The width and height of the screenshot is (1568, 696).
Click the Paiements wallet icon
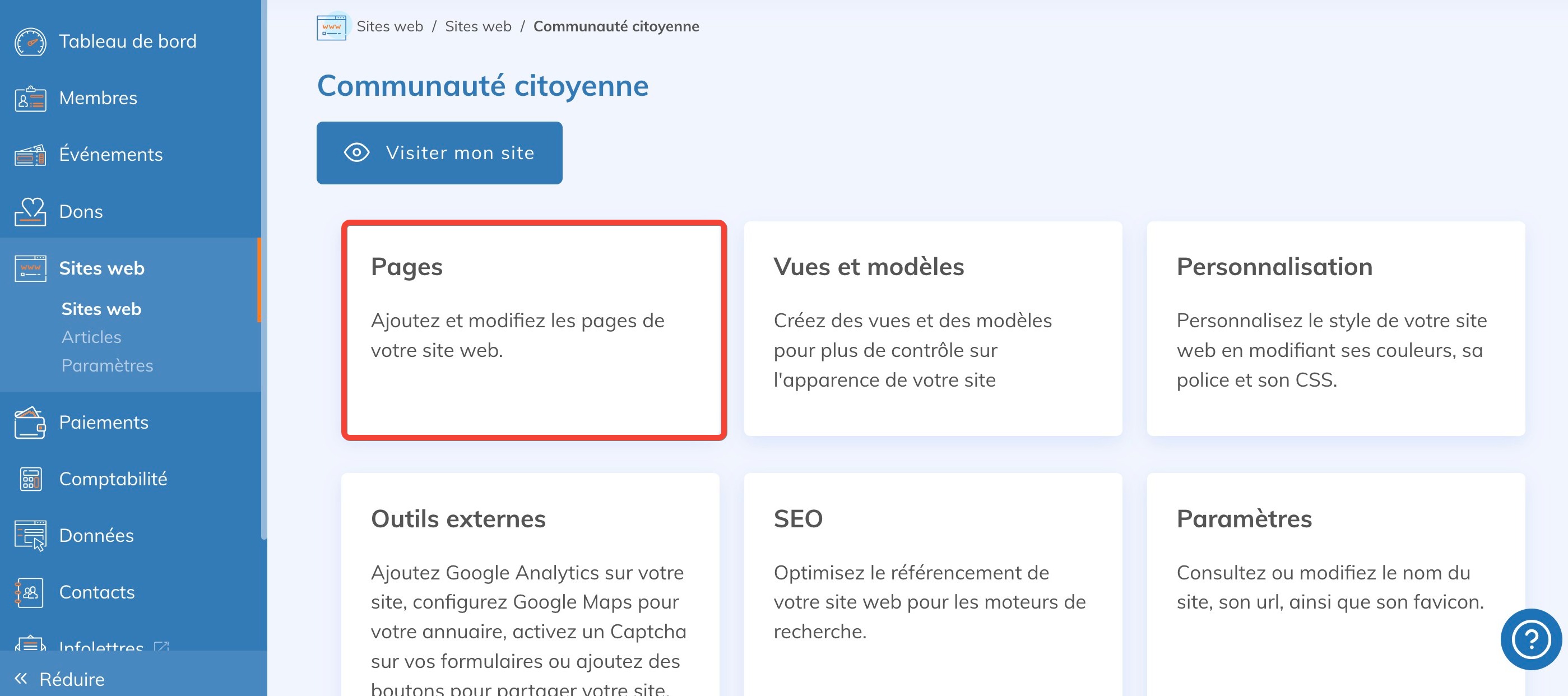coord(29,422)
